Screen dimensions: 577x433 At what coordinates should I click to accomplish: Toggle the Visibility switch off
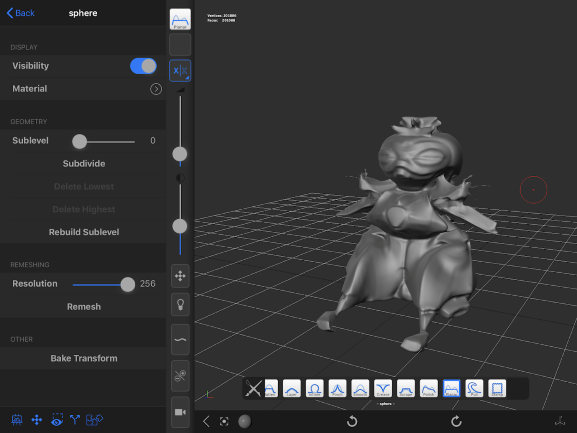coord(143,66)
